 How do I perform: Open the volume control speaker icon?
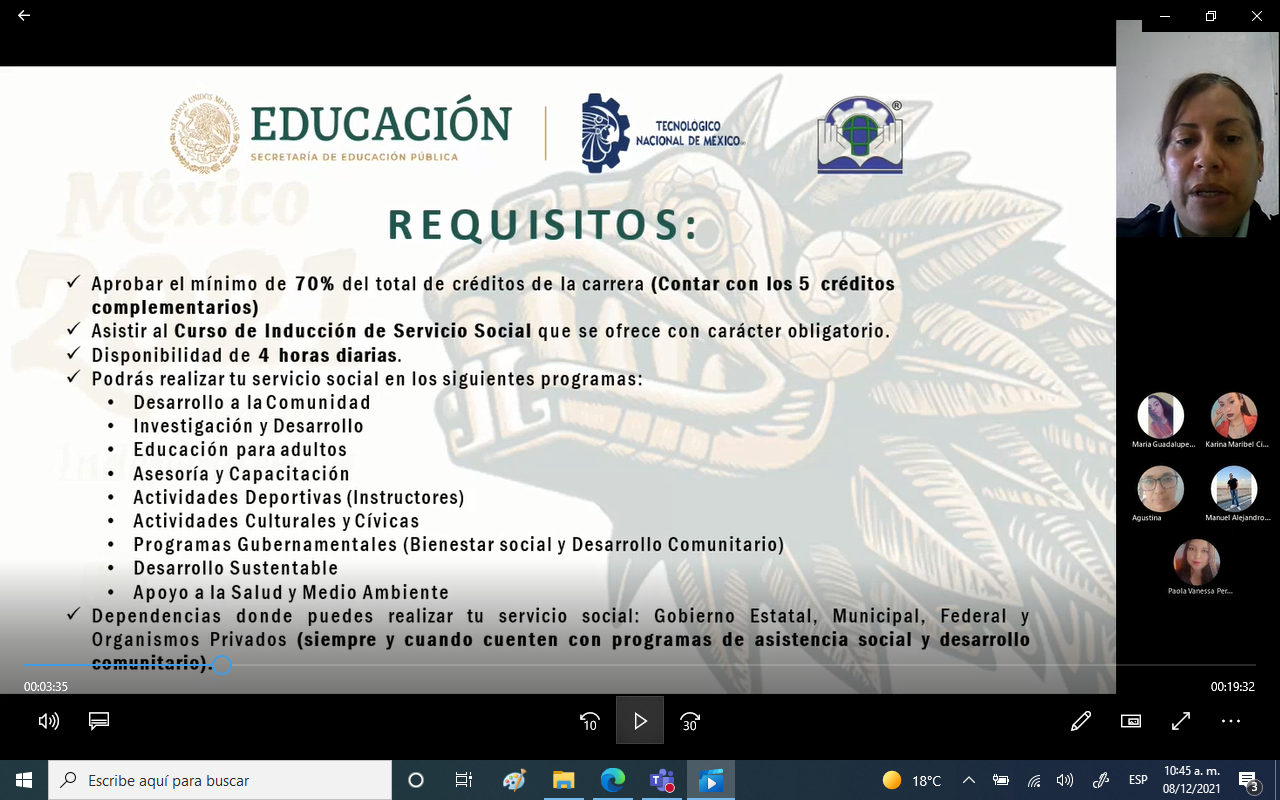[48, 721]
